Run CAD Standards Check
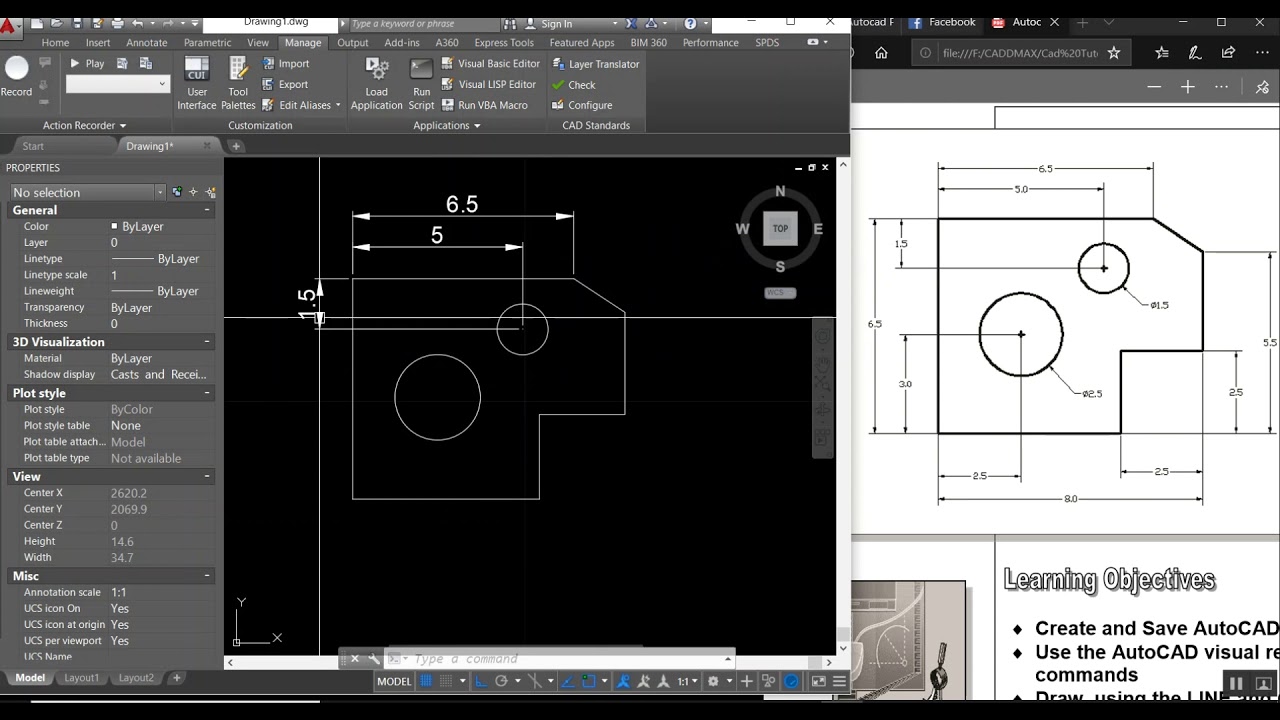 tap(574, 85)
